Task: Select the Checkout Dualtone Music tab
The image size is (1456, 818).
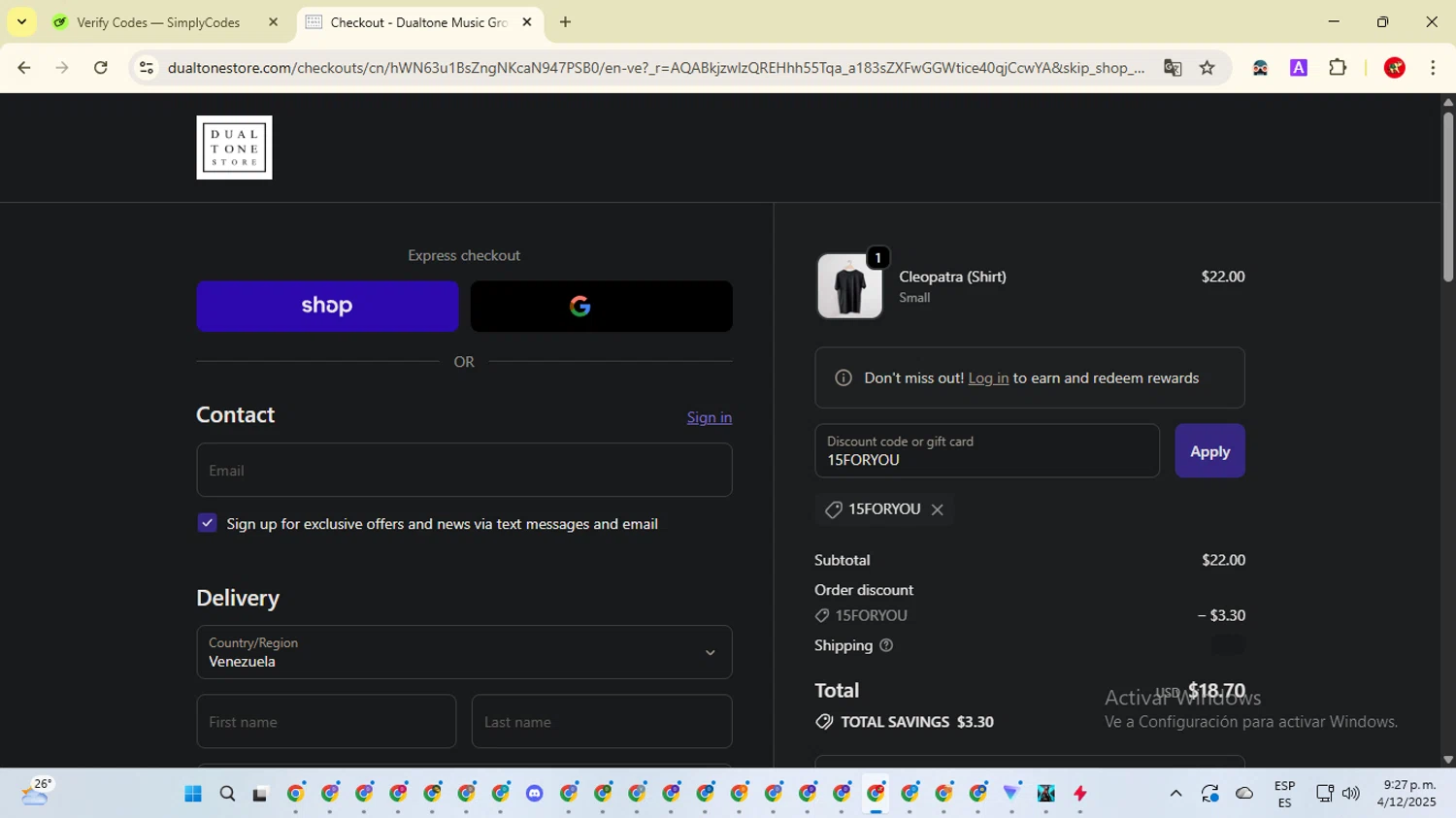Action: point(418,22)
